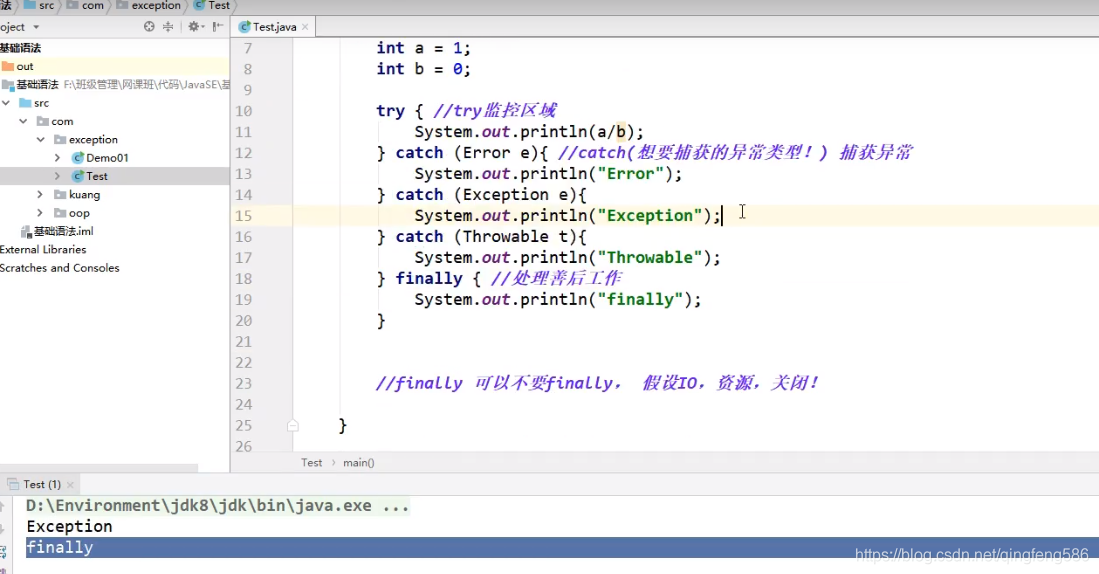Screen dimensions: 1099x574
Task: Click Test in the navigation bar
Action: (x=212, y=6)
